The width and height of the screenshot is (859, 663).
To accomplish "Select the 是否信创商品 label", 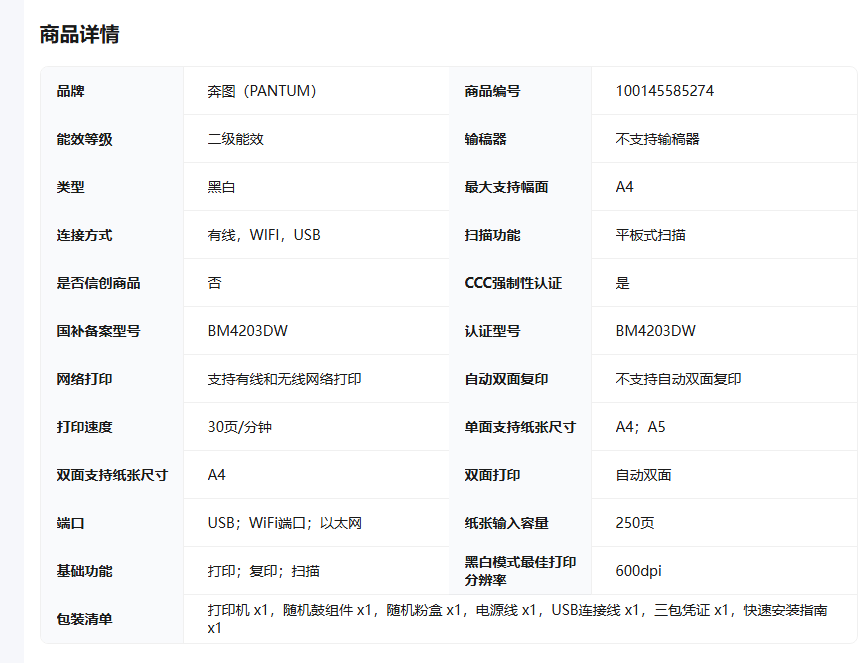I will tap(99, 283).
